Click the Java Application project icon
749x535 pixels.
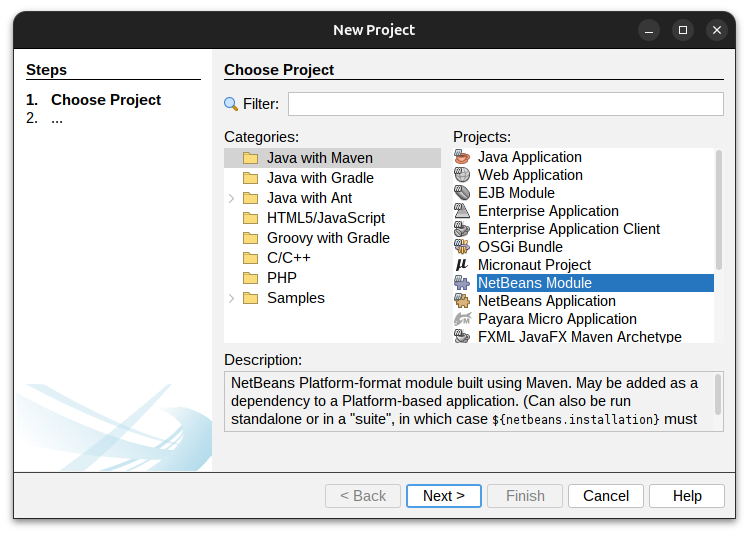point(462,157)
